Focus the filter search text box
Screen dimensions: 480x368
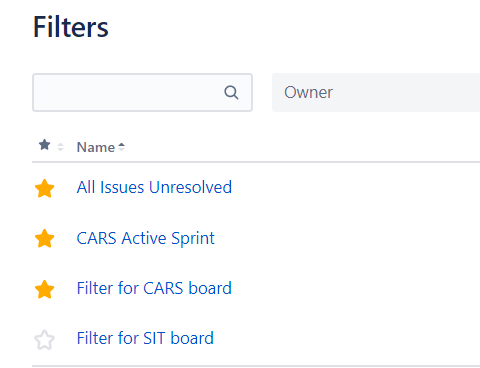click(x=142, y=92)
